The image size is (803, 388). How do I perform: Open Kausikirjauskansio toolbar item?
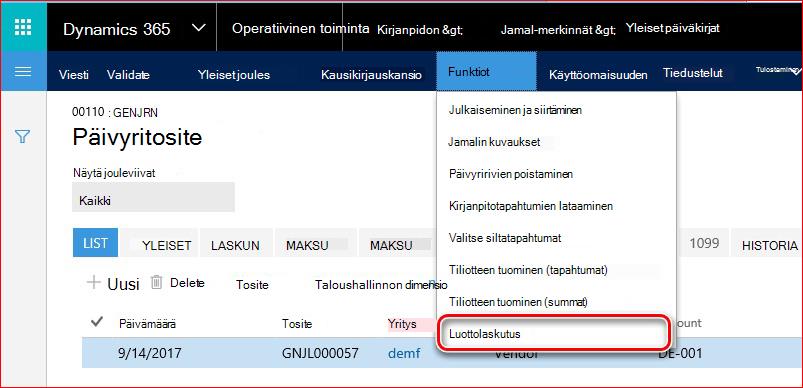pyautogui.click(x=371, y=75)
